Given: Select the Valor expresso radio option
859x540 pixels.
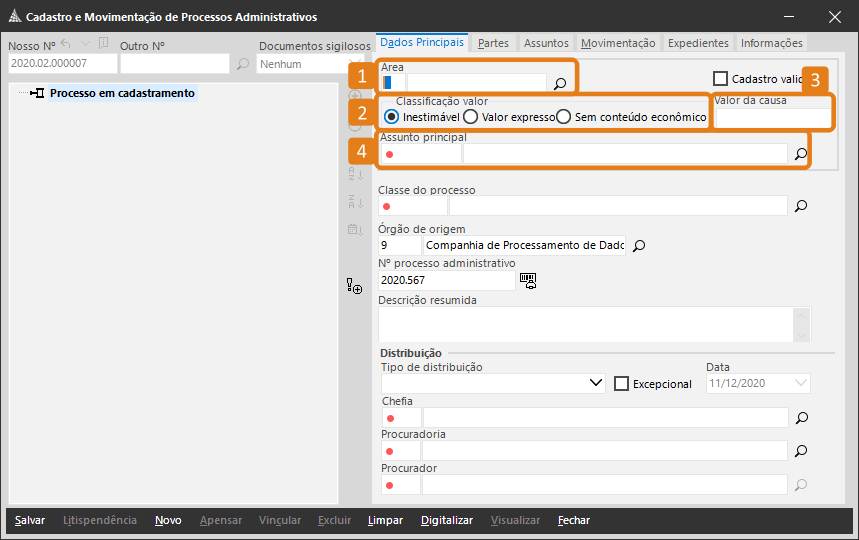Looking at the screenshot, I should point(470,117).
